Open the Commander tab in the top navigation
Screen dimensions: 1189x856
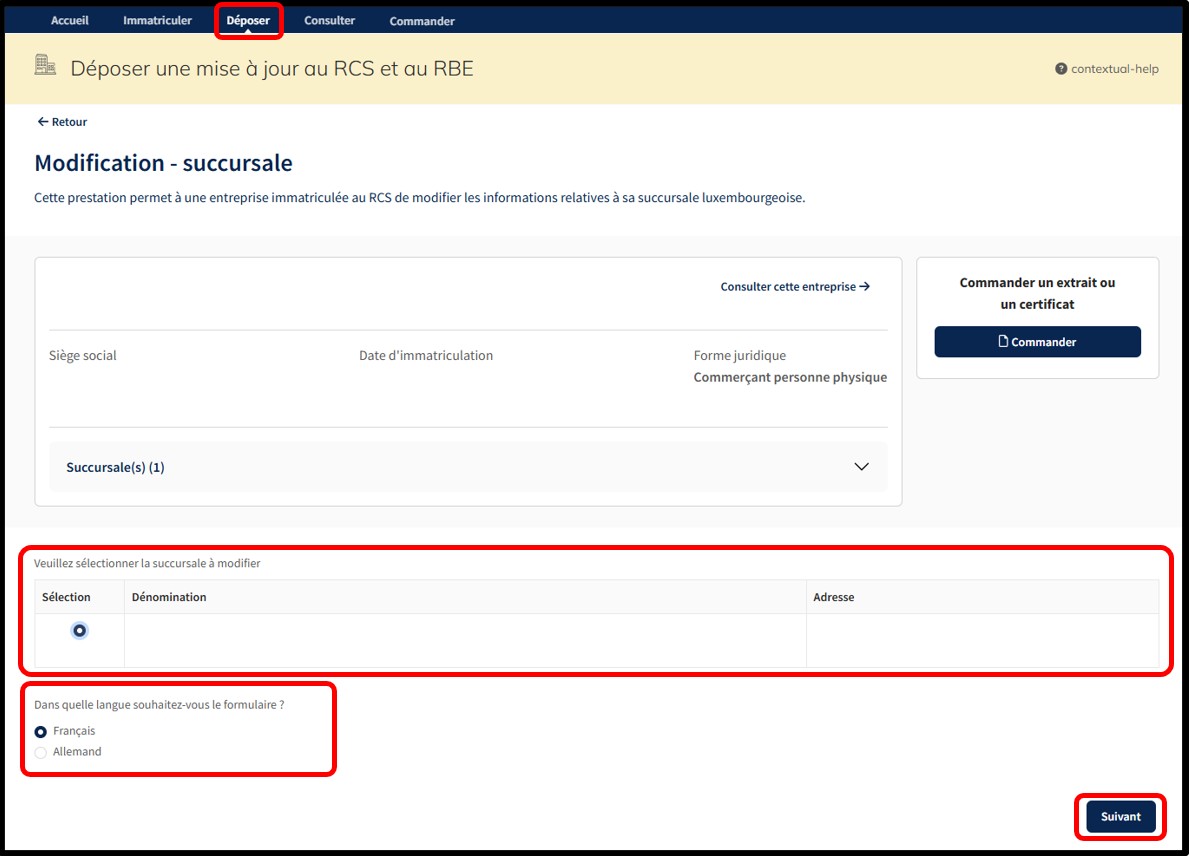coord(422,21)
